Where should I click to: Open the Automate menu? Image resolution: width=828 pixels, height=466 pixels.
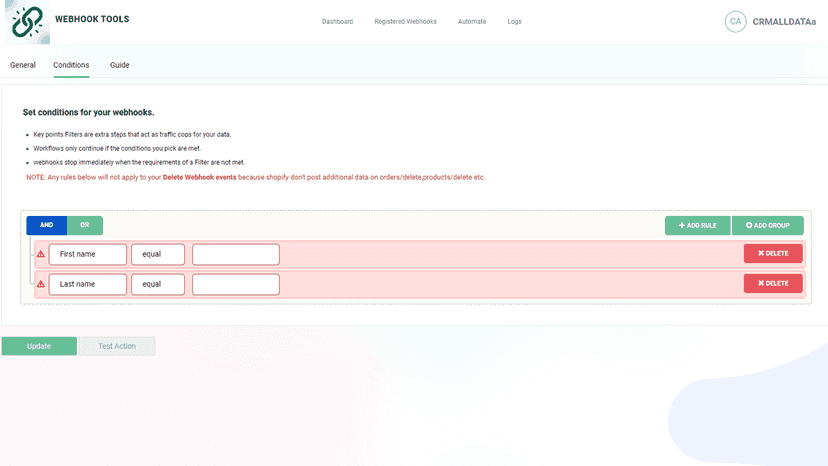pos(472,22)
